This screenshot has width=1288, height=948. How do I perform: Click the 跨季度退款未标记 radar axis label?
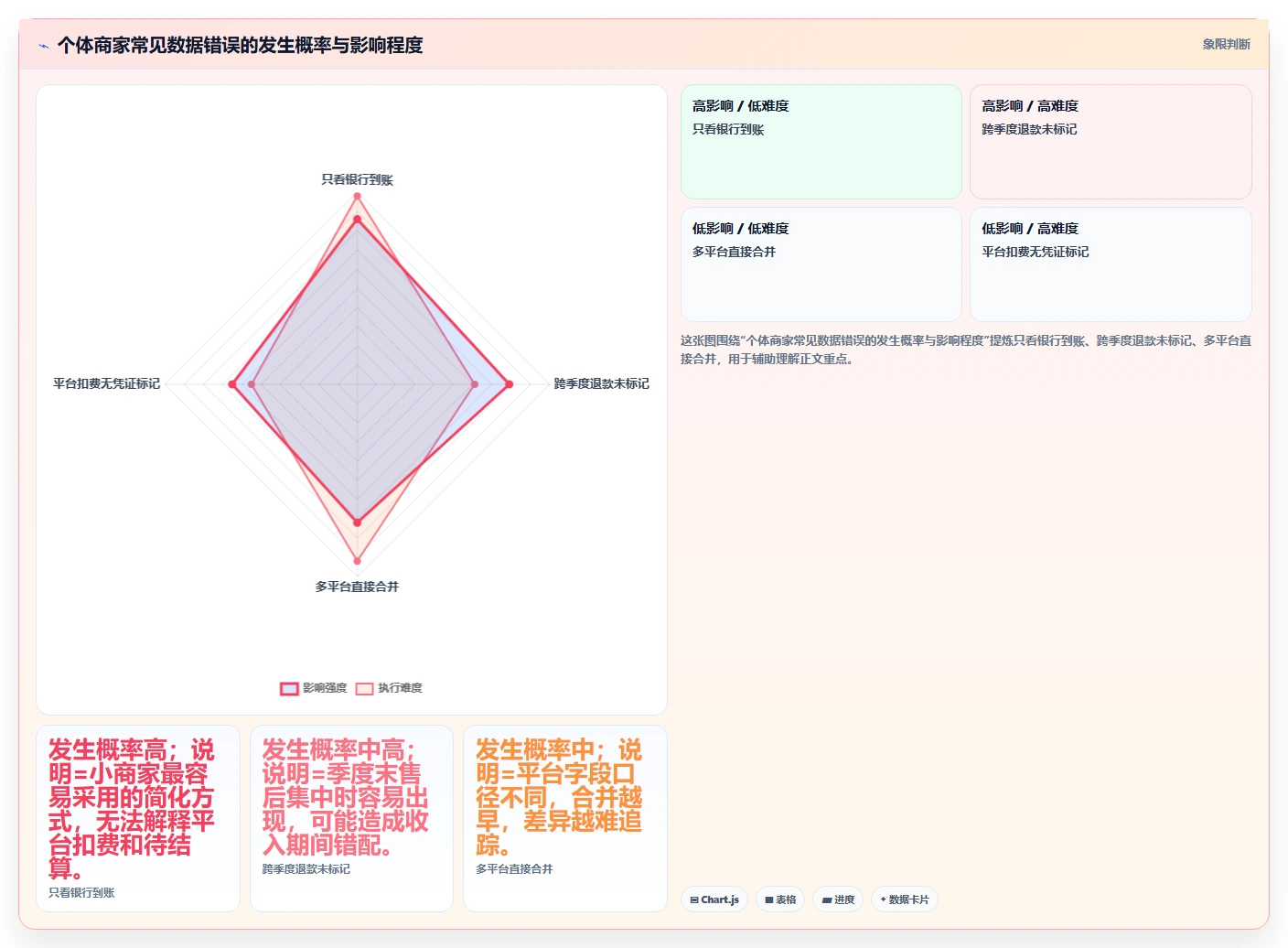point(601,383)
